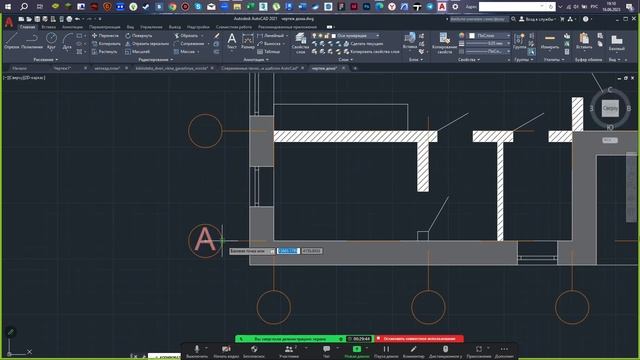Screen dimensions: 640x360
Task: Open the Вставка ribbon tab
Action: pos(49,27)
